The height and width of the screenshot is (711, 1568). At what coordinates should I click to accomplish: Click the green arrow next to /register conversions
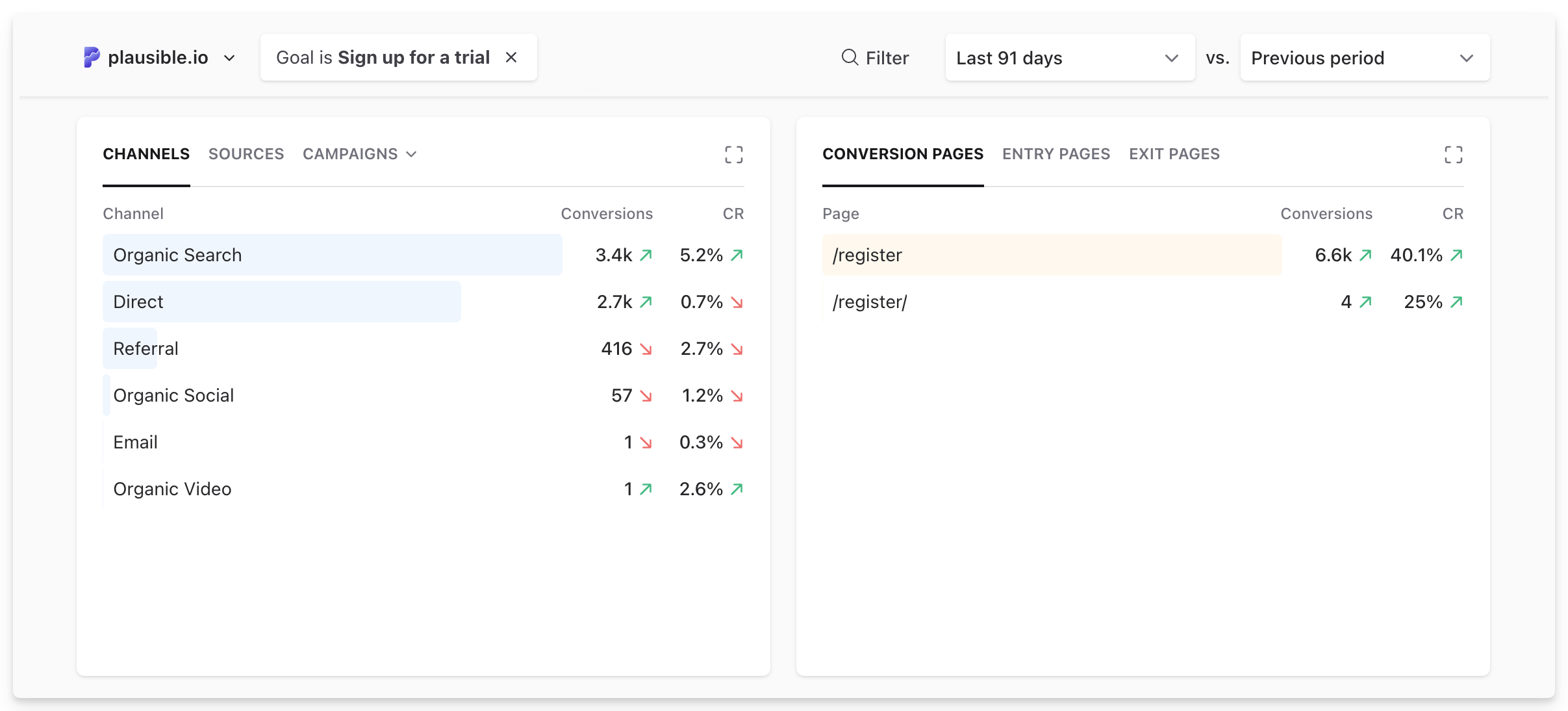(x=1367, y=255)
